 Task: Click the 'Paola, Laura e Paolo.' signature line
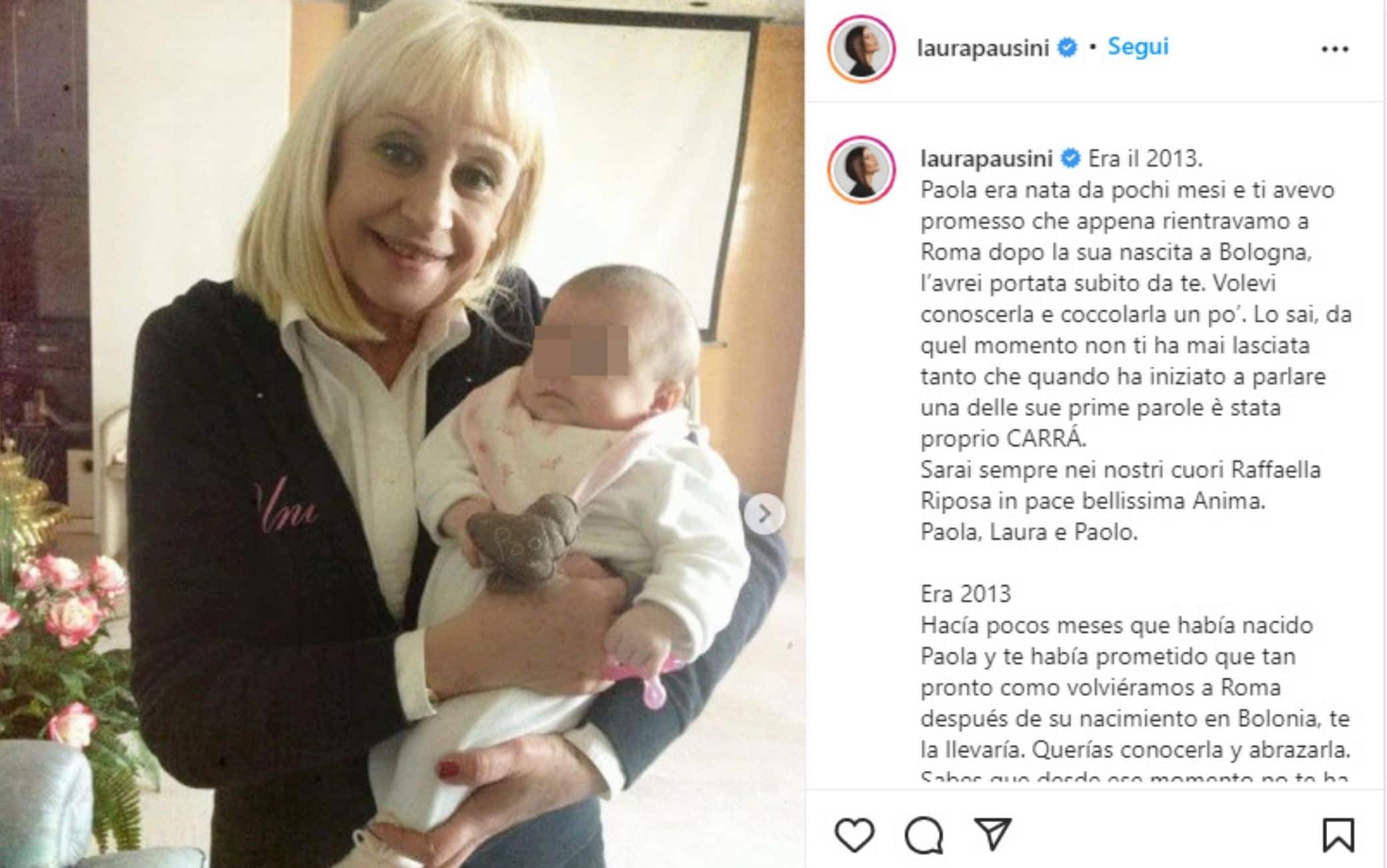(1029, 532)
